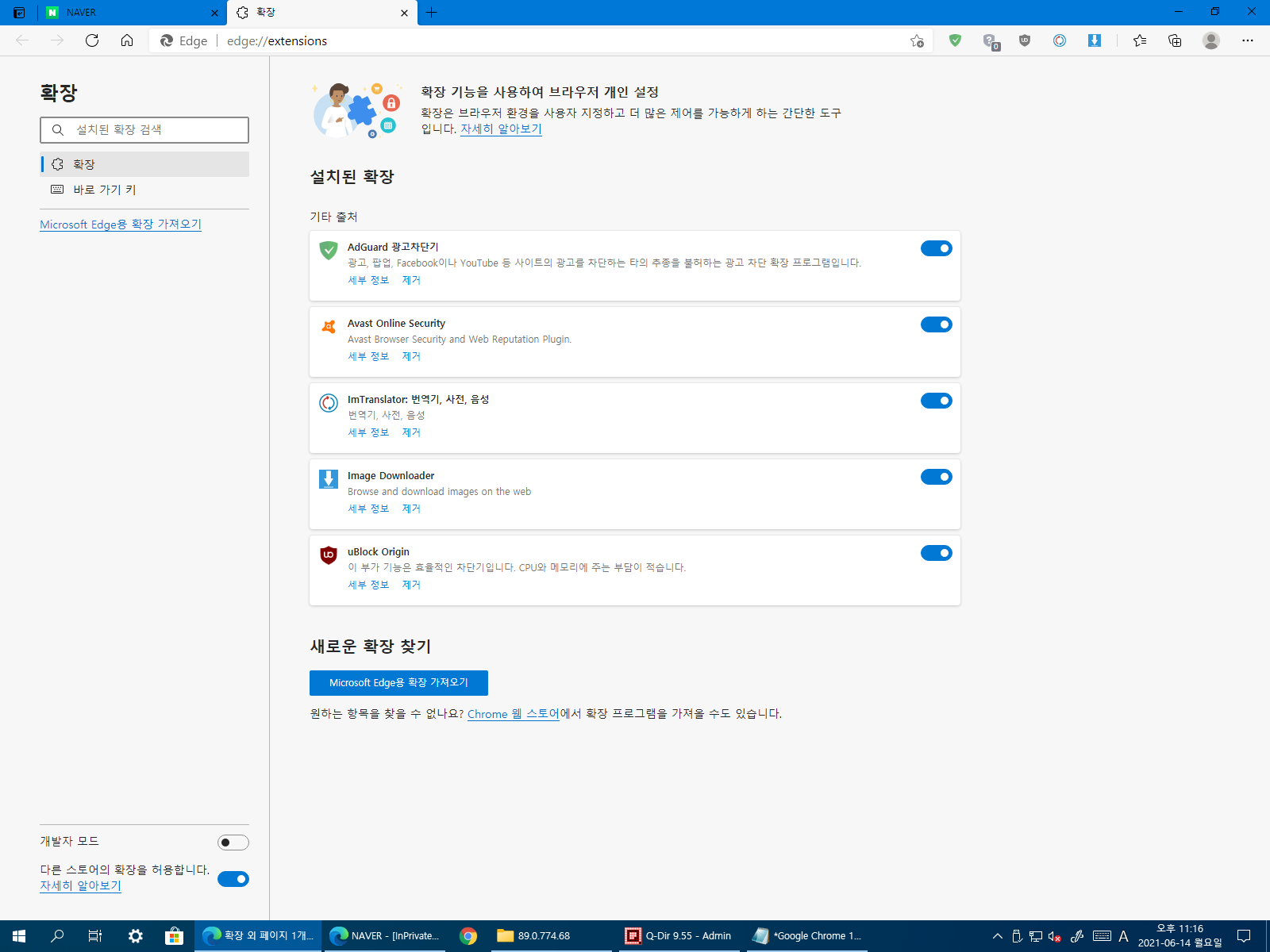Open the 세부 정보 link for AdGuard
This screenshot has width=1270, height=952.
(368, 280)
